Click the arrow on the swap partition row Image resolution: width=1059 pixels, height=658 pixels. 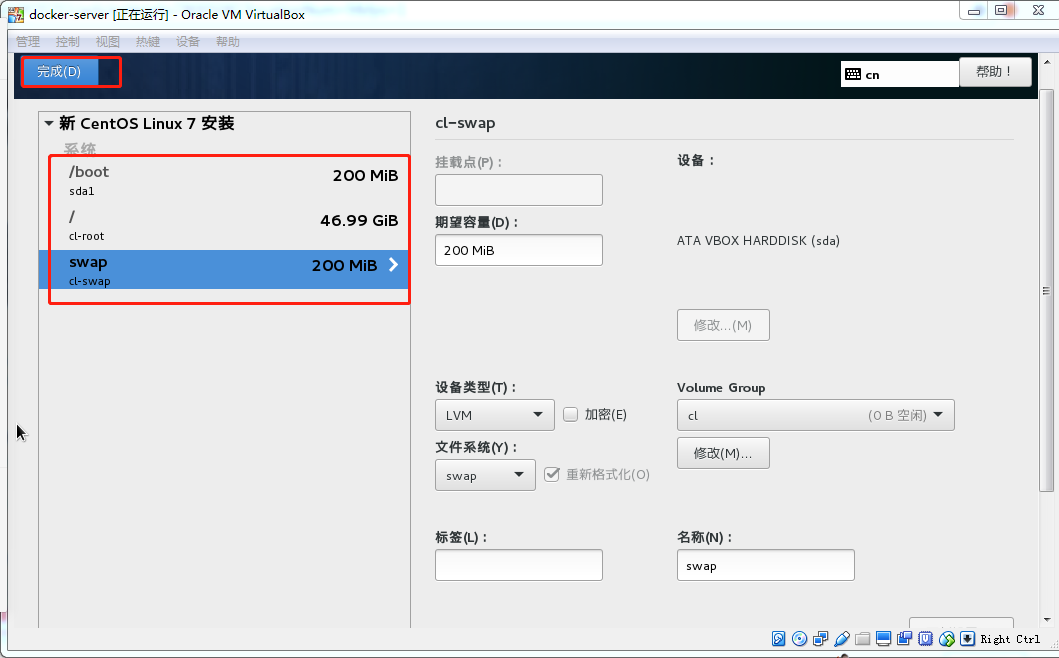click(393, 265)
